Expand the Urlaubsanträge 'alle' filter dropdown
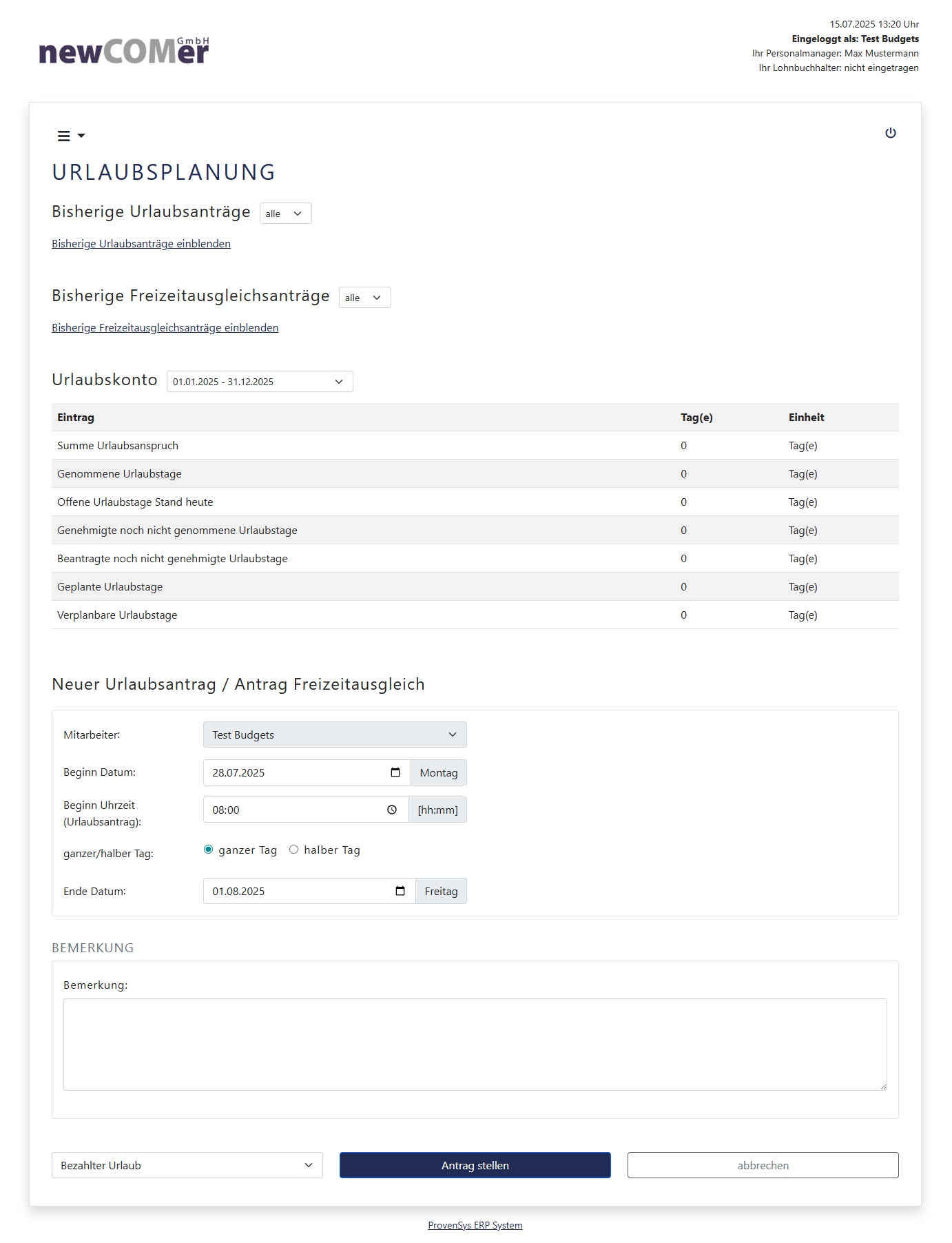The width and height of the screenshot is (952, 1243). coord(285,214)
